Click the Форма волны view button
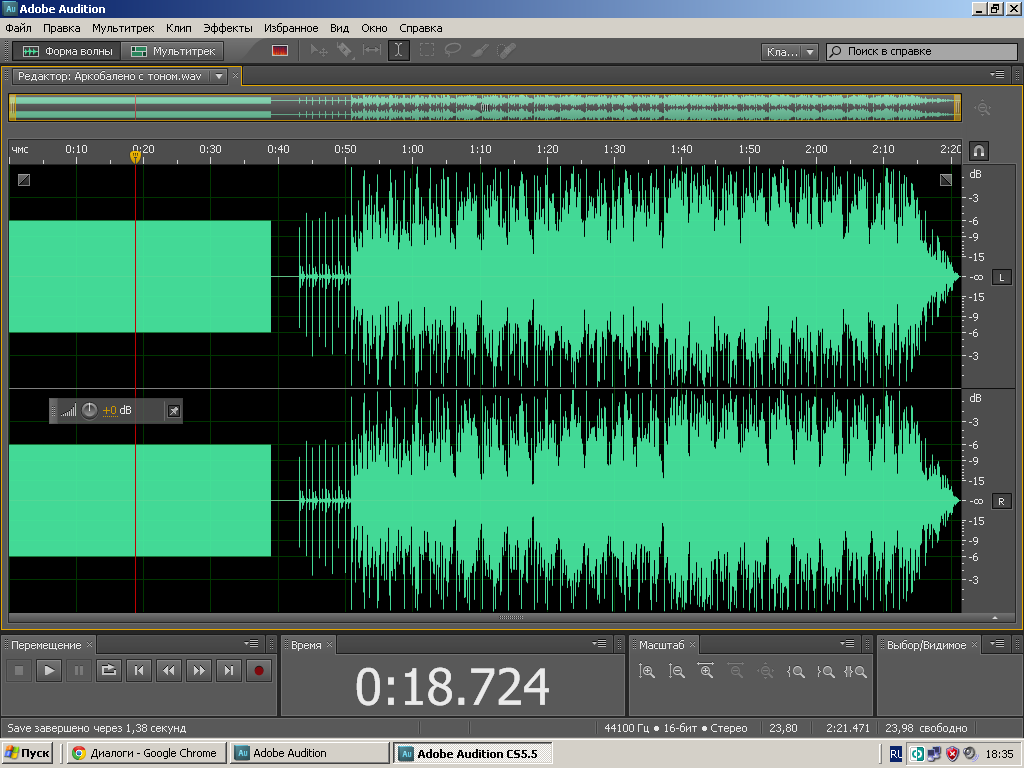 coord(68,51)
